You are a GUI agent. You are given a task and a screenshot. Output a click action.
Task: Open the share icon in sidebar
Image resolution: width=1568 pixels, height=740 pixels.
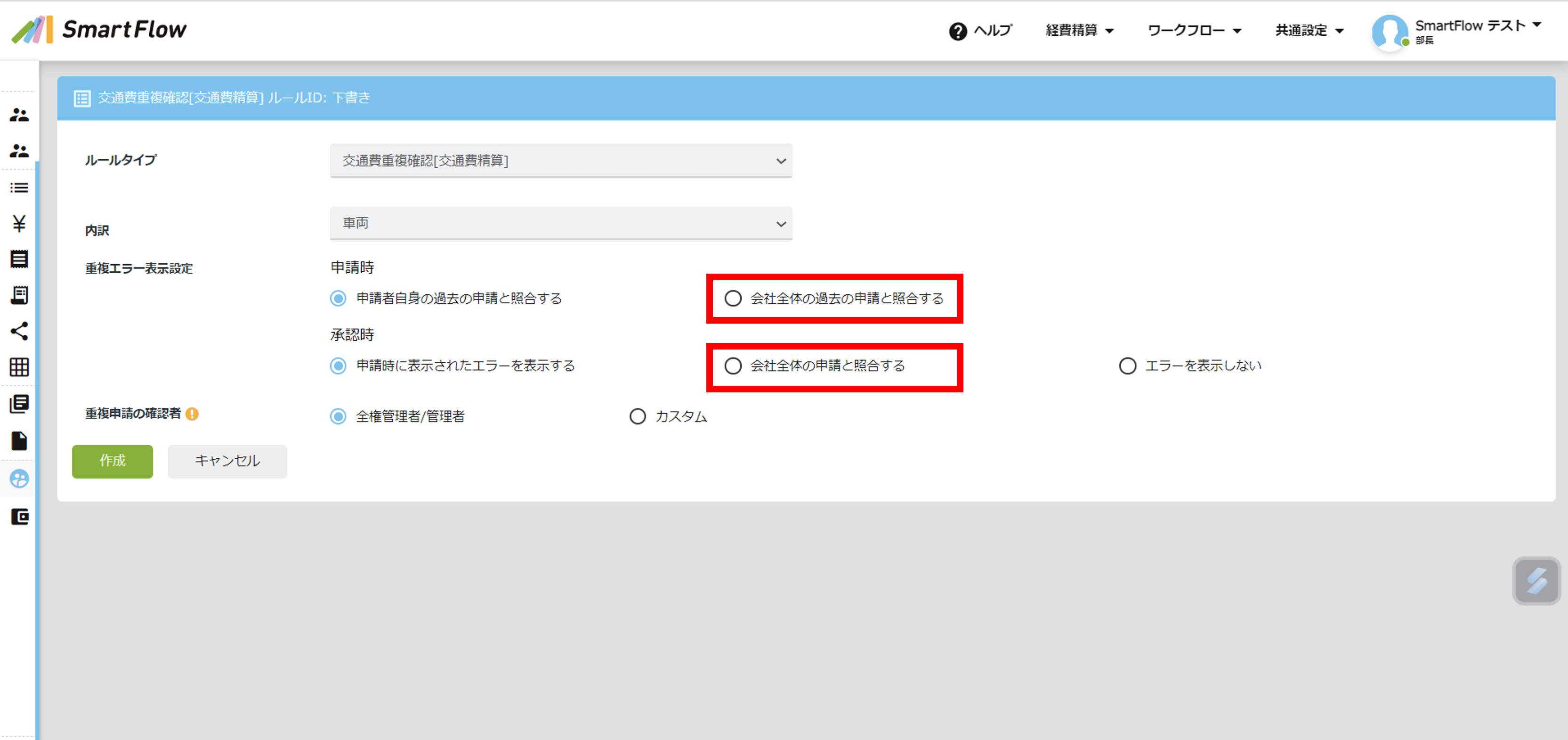[19, 331]
